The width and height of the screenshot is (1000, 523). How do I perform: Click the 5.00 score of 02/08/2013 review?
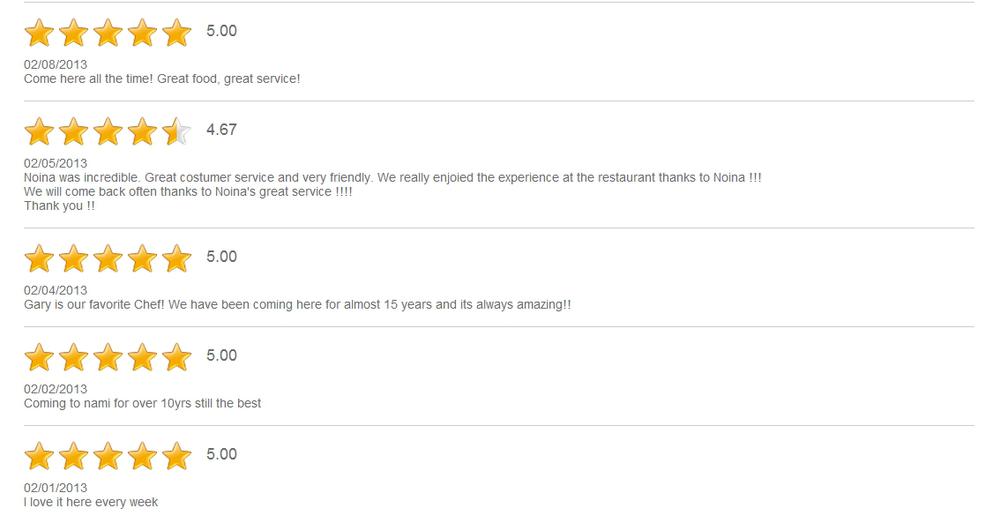click(x=221, y=31)
